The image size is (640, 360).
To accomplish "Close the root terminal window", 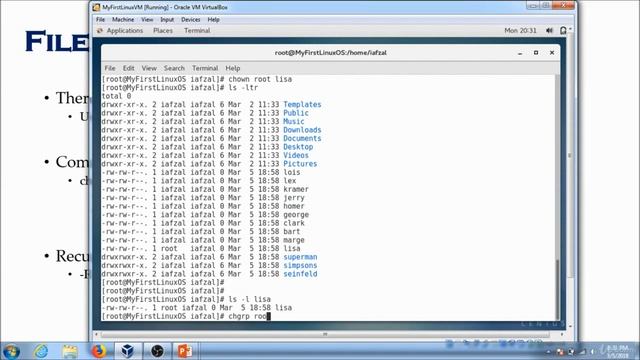I will coord(552,53).
